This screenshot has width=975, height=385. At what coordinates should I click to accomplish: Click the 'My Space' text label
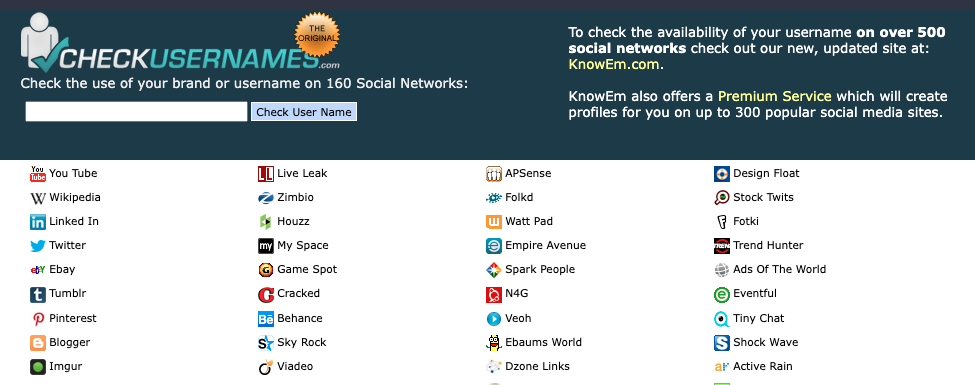[x=303, y=246]
